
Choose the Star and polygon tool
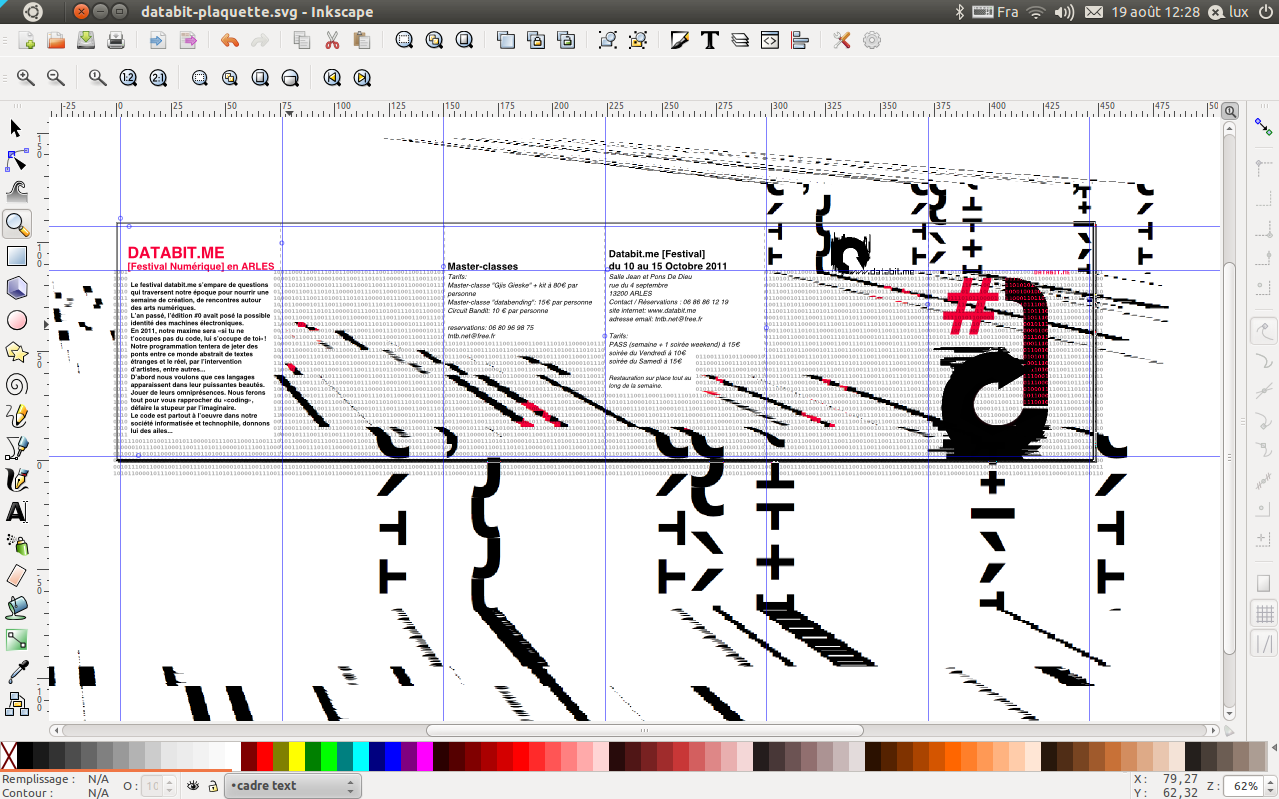[x=16, y=352]
